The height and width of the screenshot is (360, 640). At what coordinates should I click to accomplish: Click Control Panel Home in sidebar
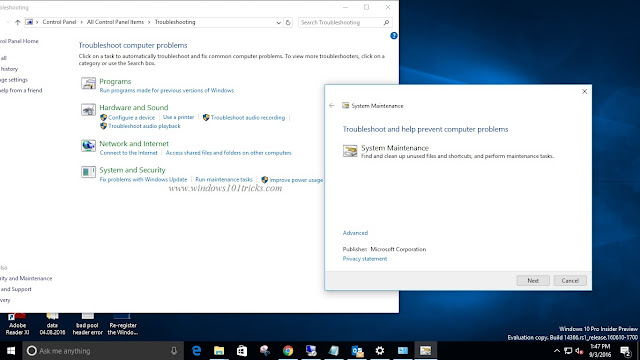(x=18, y=41)
